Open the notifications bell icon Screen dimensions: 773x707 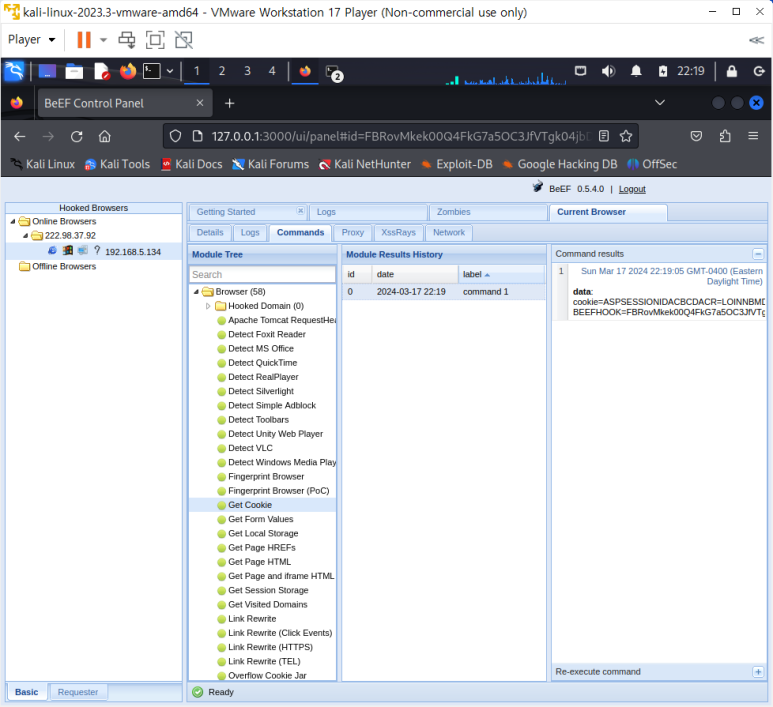[x=636, y=71]
